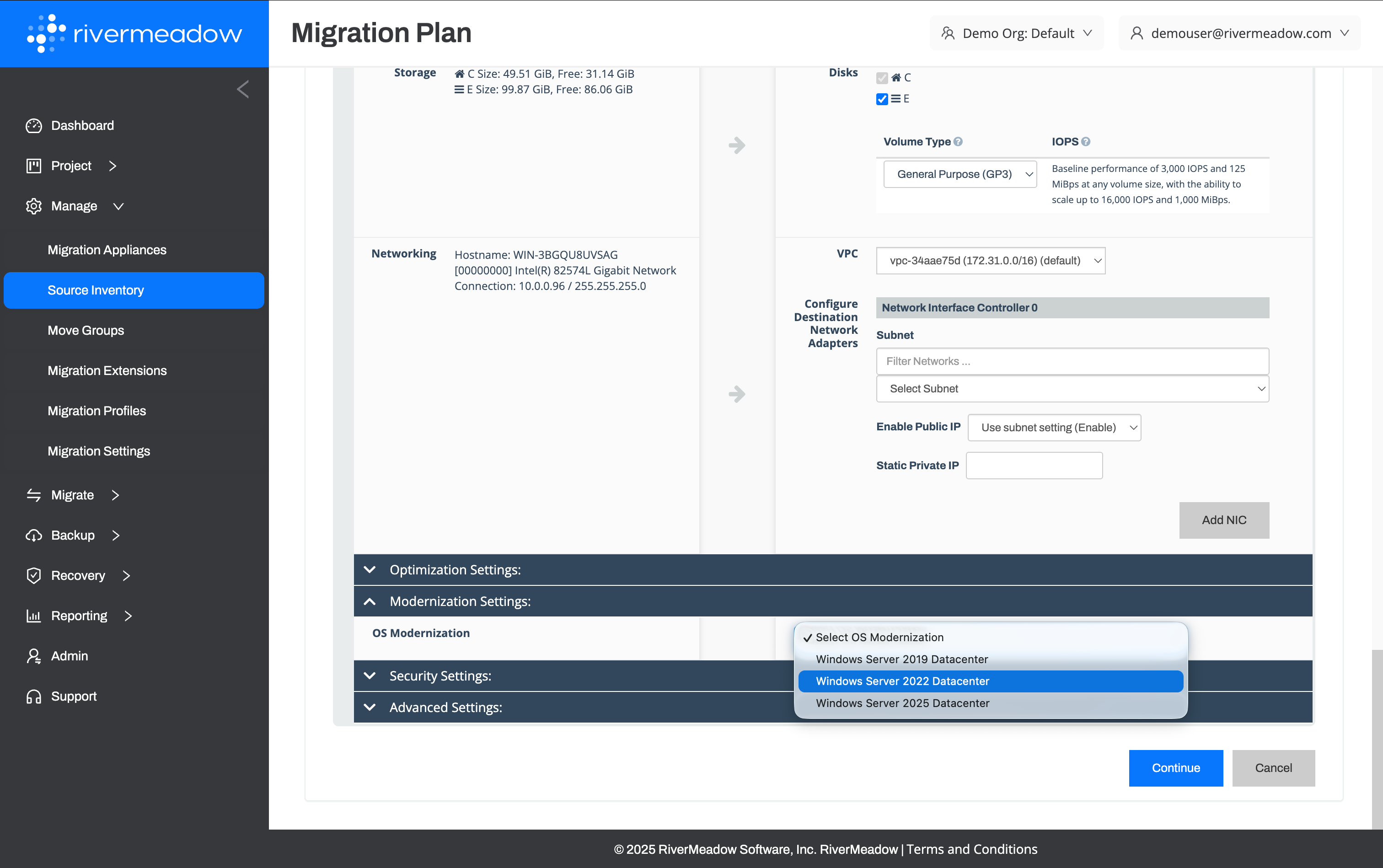
Task: Click the Backup cloud icon
Action: pyautogui.click(x=33, y=536)
